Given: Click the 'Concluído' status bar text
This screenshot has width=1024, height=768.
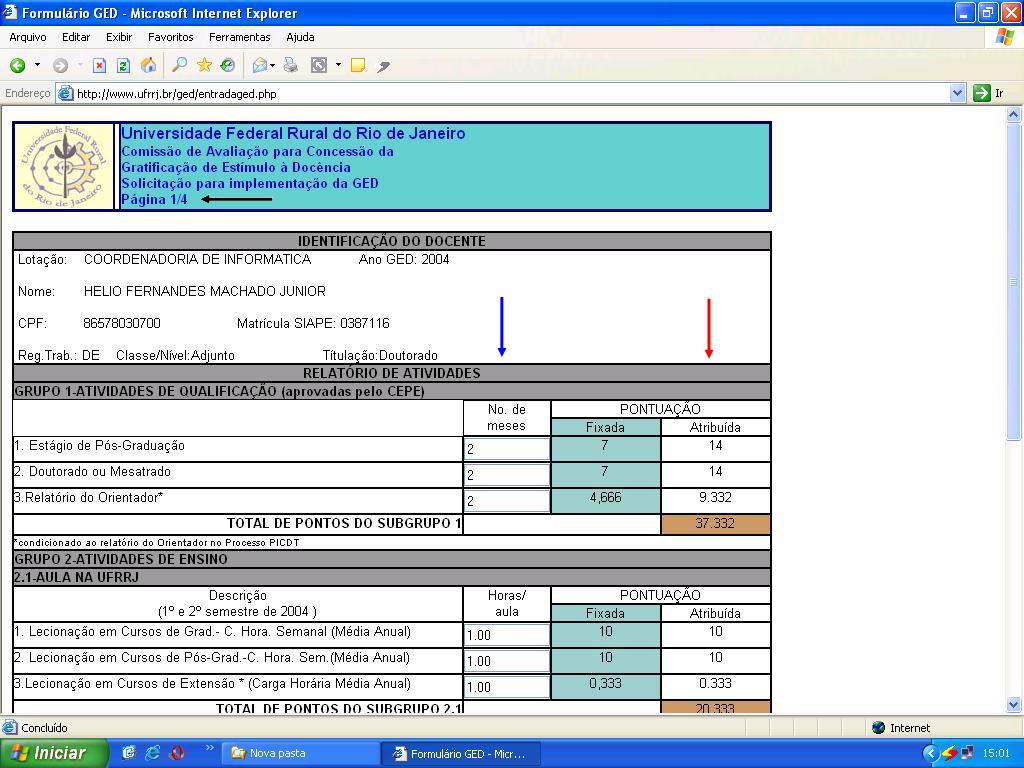Looking at the screenshot, I should click(44, 728).
